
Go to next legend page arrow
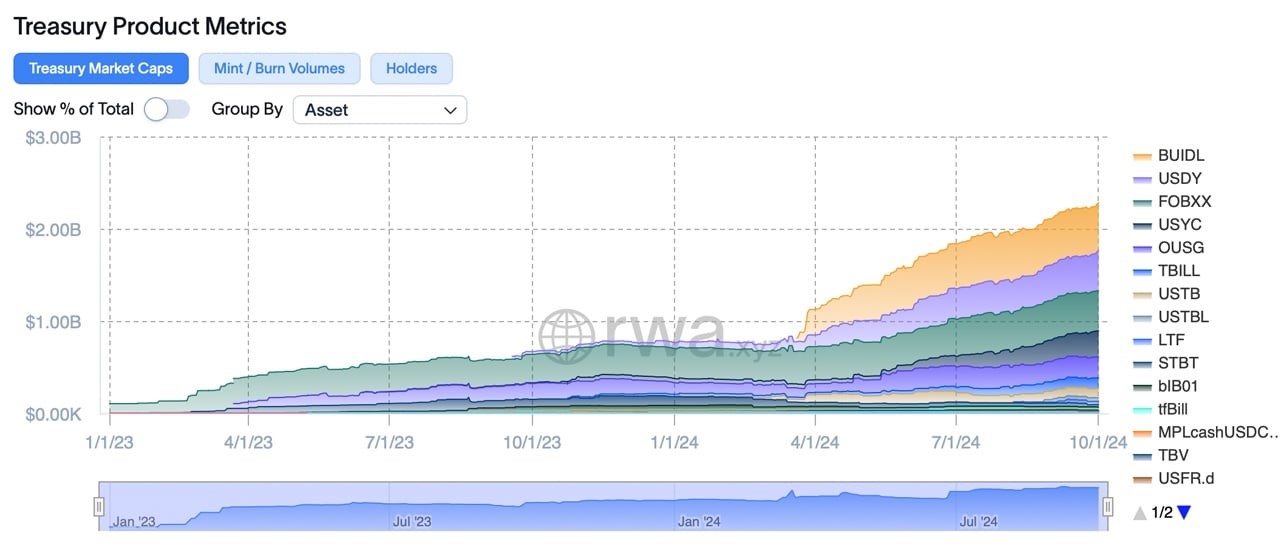(x=1184, y=513)
